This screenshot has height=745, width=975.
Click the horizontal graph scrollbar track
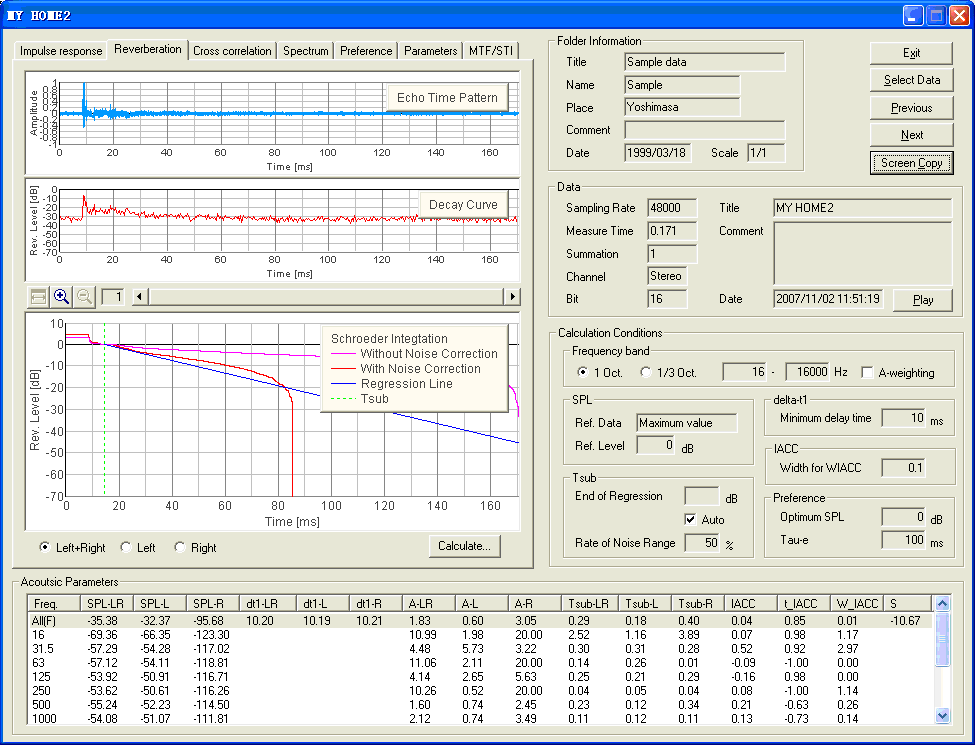pos(326,297)
